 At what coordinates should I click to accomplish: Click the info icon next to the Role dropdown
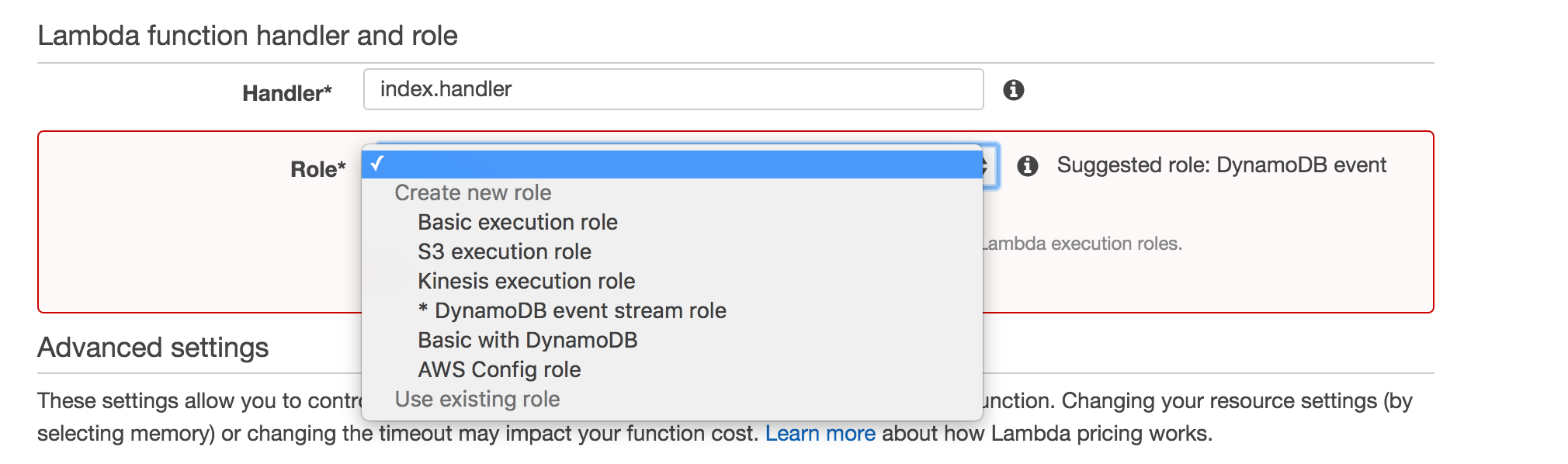[1027, 165]
